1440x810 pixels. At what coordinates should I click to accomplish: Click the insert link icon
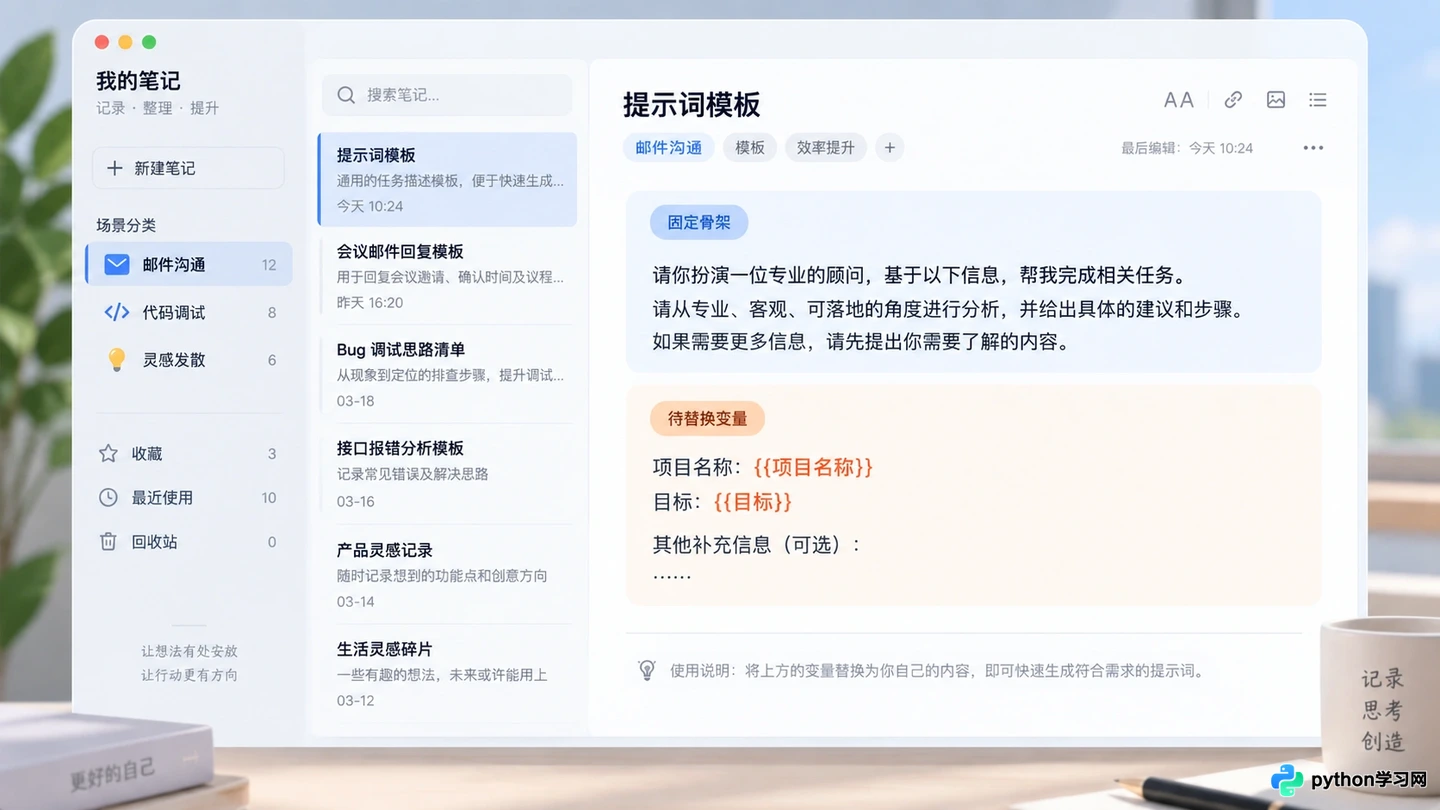click(1233, 100)
